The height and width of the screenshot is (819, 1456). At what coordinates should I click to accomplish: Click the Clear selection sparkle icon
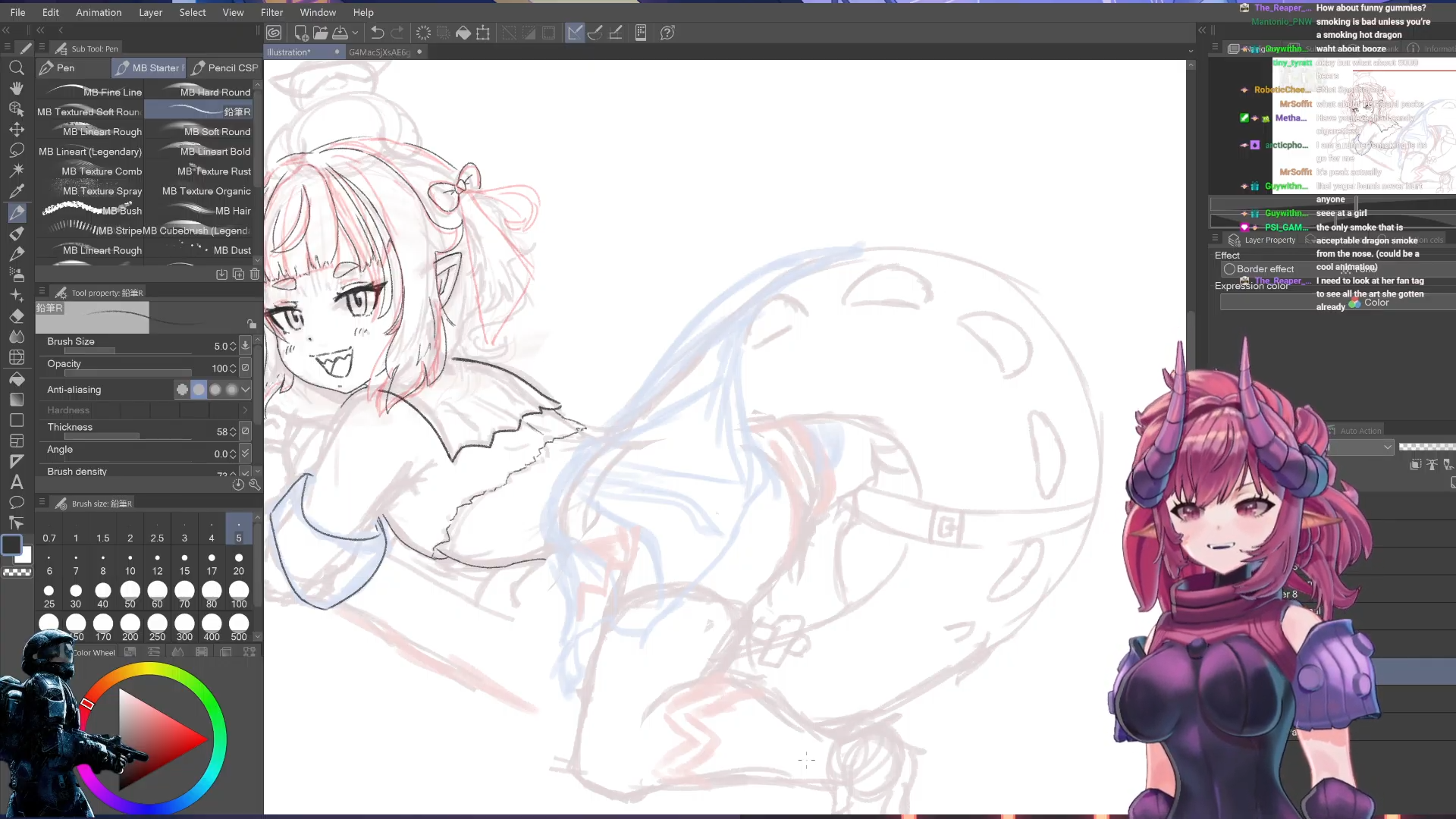423,33
